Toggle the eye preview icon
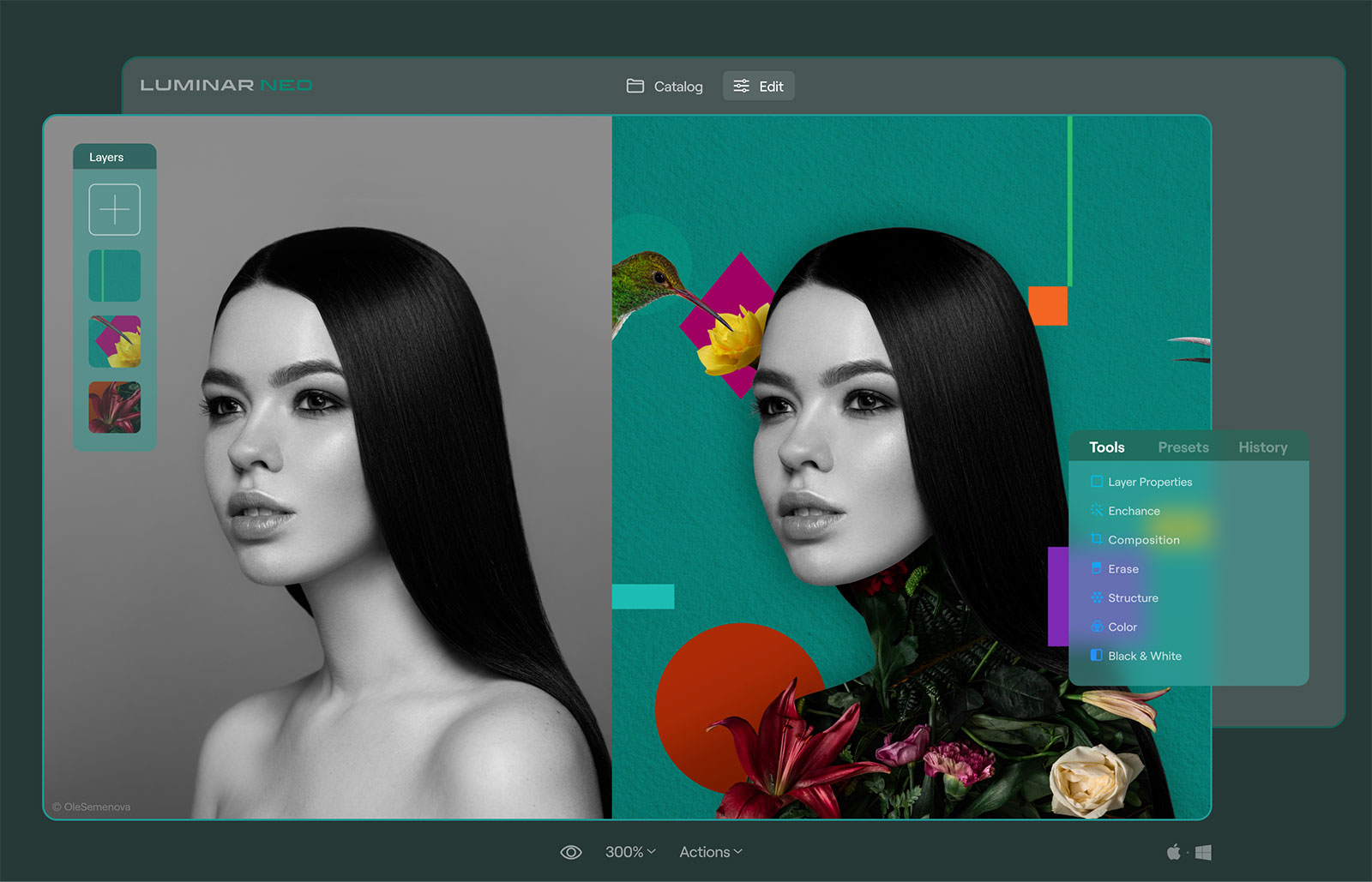1372x882 pixels. pos(570,852)
